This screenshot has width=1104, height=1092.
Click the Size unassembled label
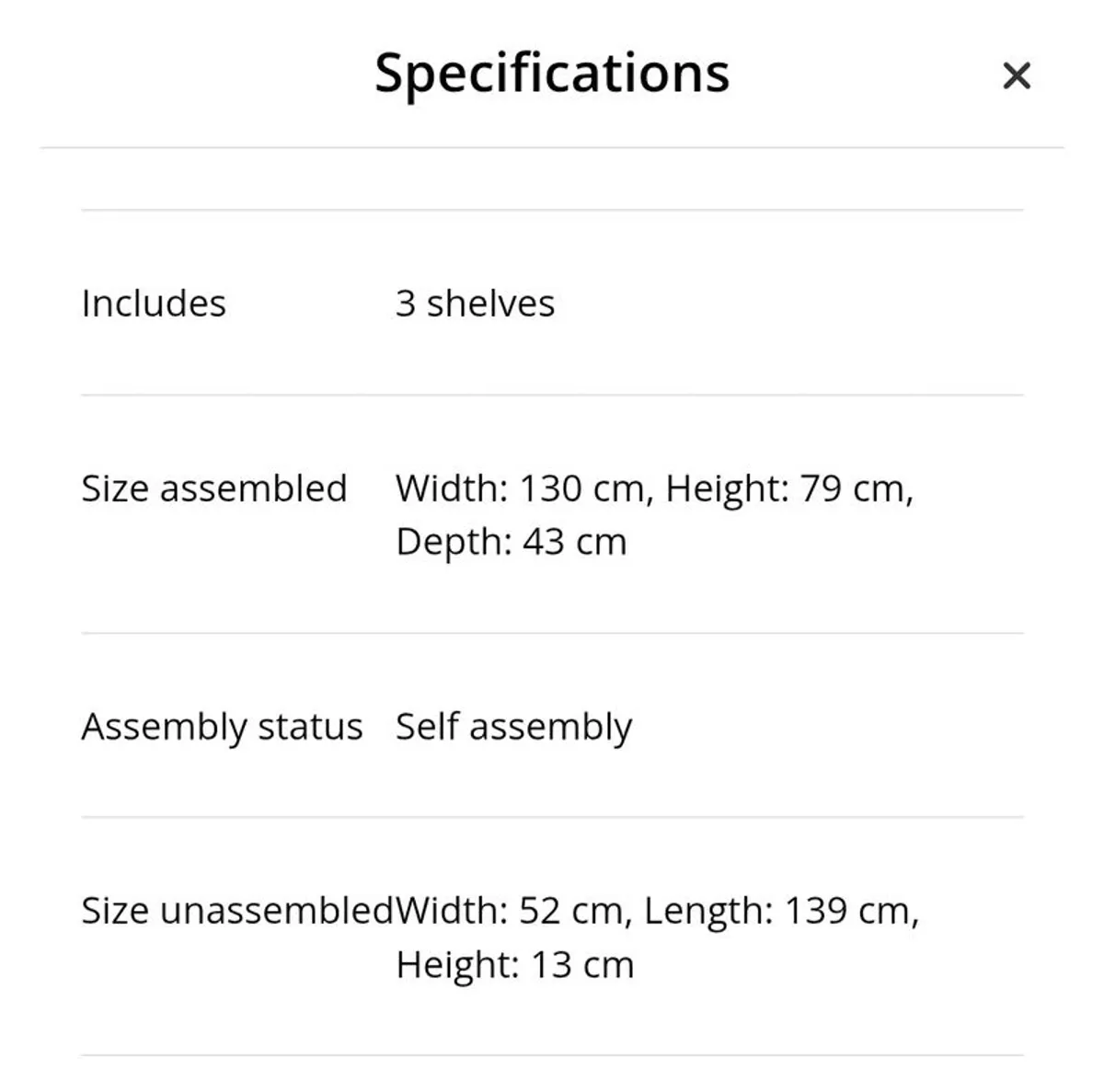236,911
